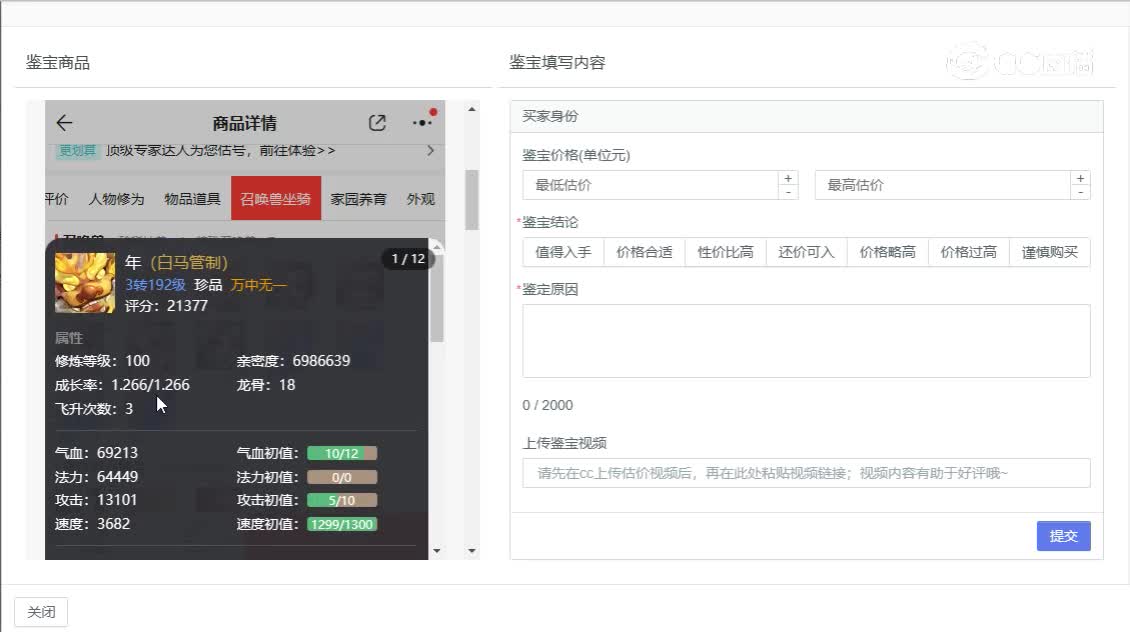Click the 攻击: 13101 stat
This screenshot has height=632, width=1130.
click(x=96, y=499)
